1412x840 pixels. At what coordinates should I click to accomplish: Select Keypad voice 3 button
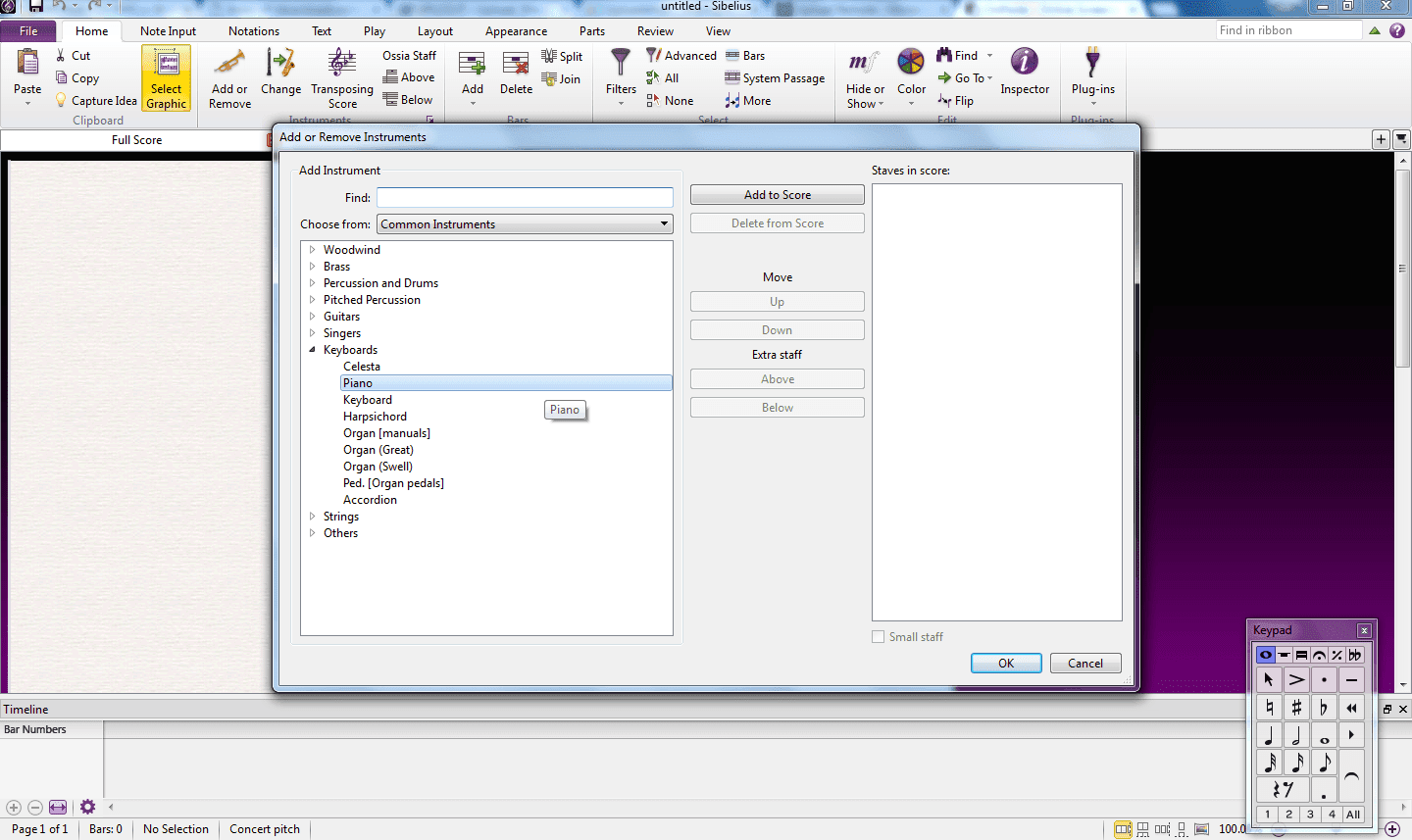pos(1310,814)
